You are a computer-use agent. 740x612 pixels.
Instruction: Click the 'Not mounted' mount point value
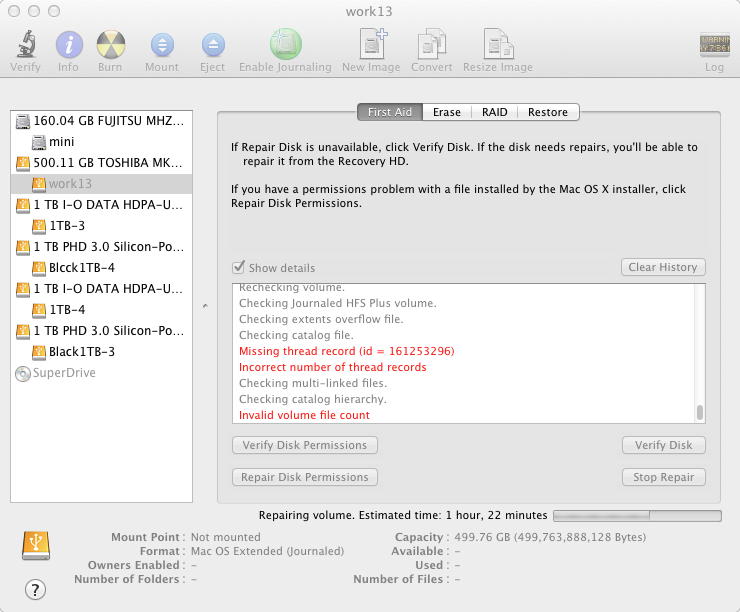point(226,537)
